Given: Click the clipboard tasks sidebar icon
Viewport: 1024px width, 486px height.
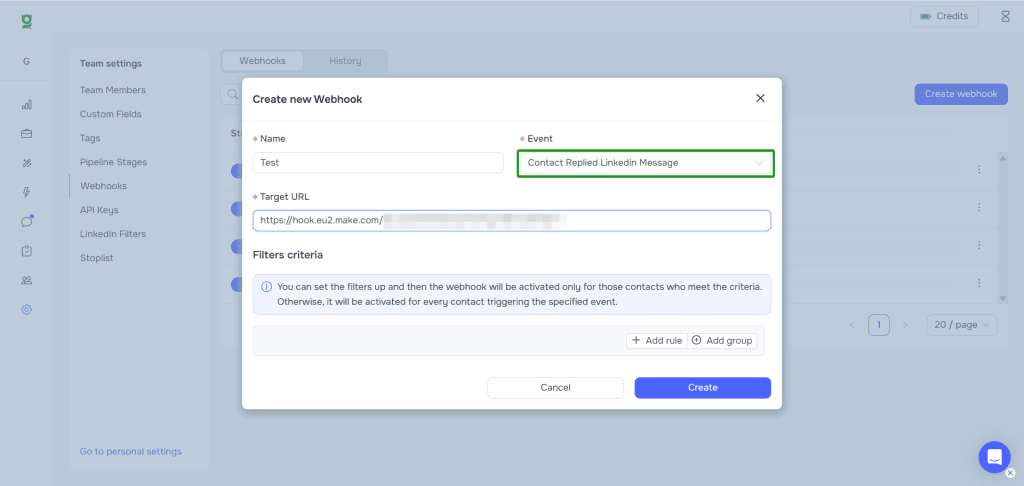Looking at the screenshot, I should [27, 251].
